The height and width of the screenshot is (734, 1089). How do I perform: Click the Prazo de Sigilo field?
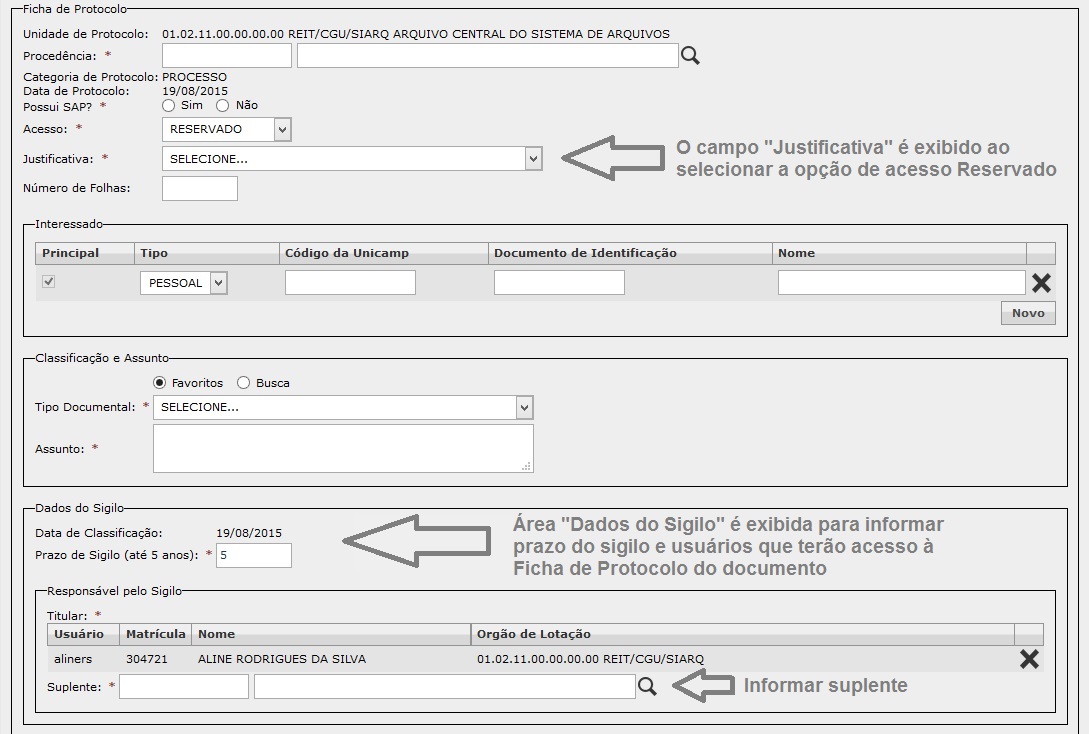tap(253, 556)
